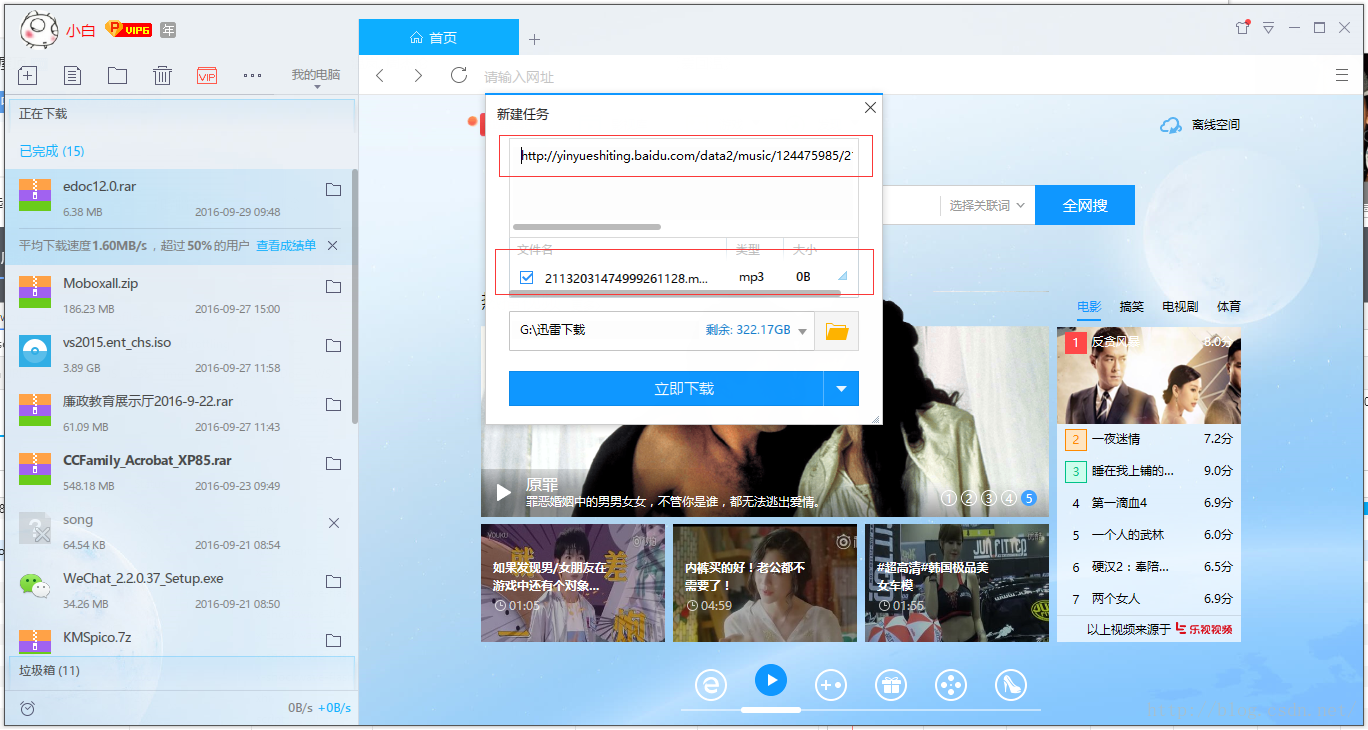Refresh the browser page

tap(459, 75)
